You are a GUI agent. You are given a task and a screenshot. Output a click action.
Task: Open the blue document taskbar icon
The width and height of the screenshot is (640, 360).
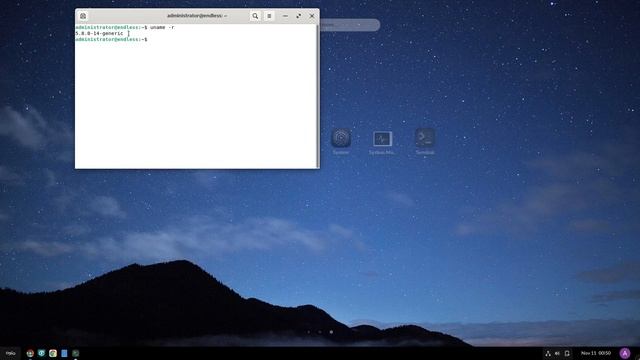[x=64, y=353]
